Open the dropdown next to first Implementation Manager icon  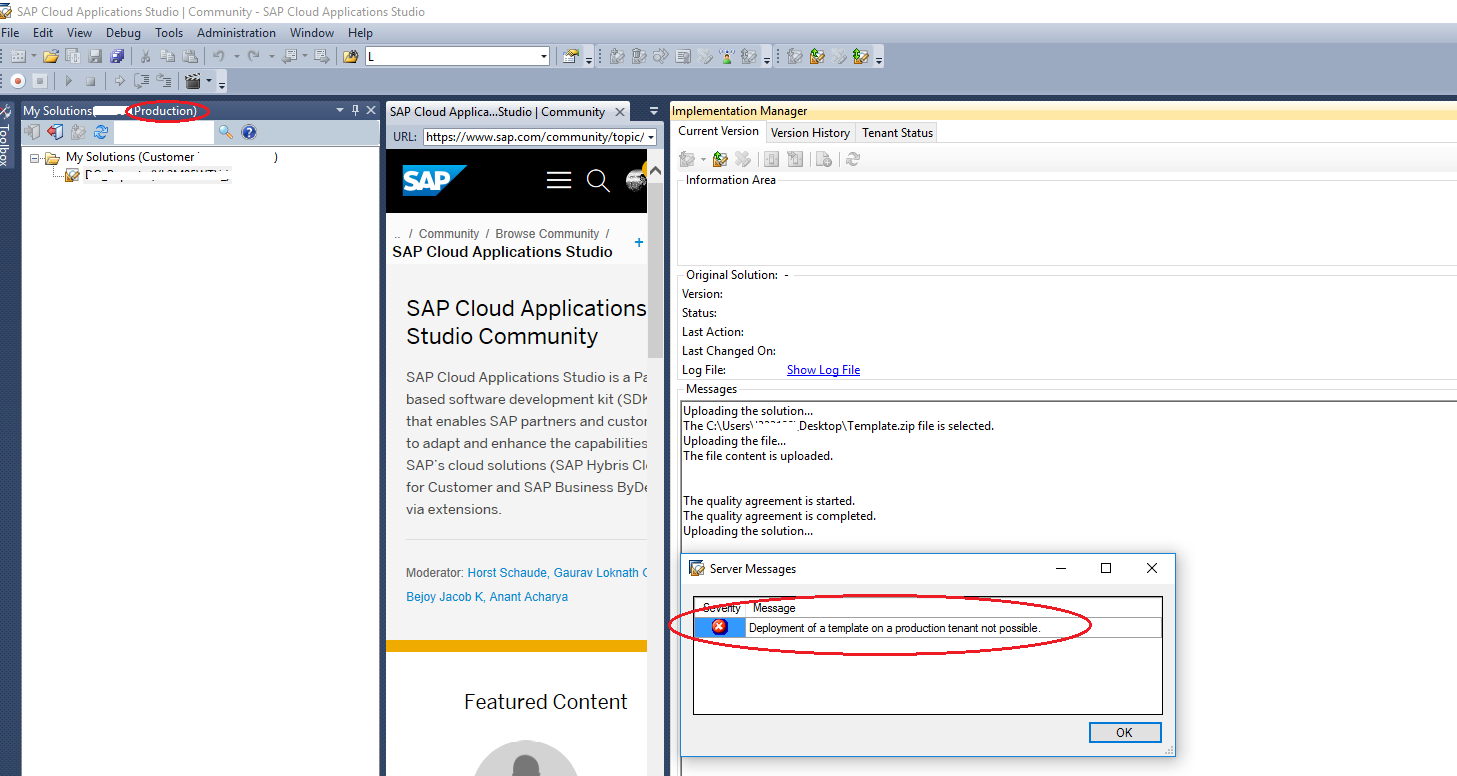coord(702,159)
